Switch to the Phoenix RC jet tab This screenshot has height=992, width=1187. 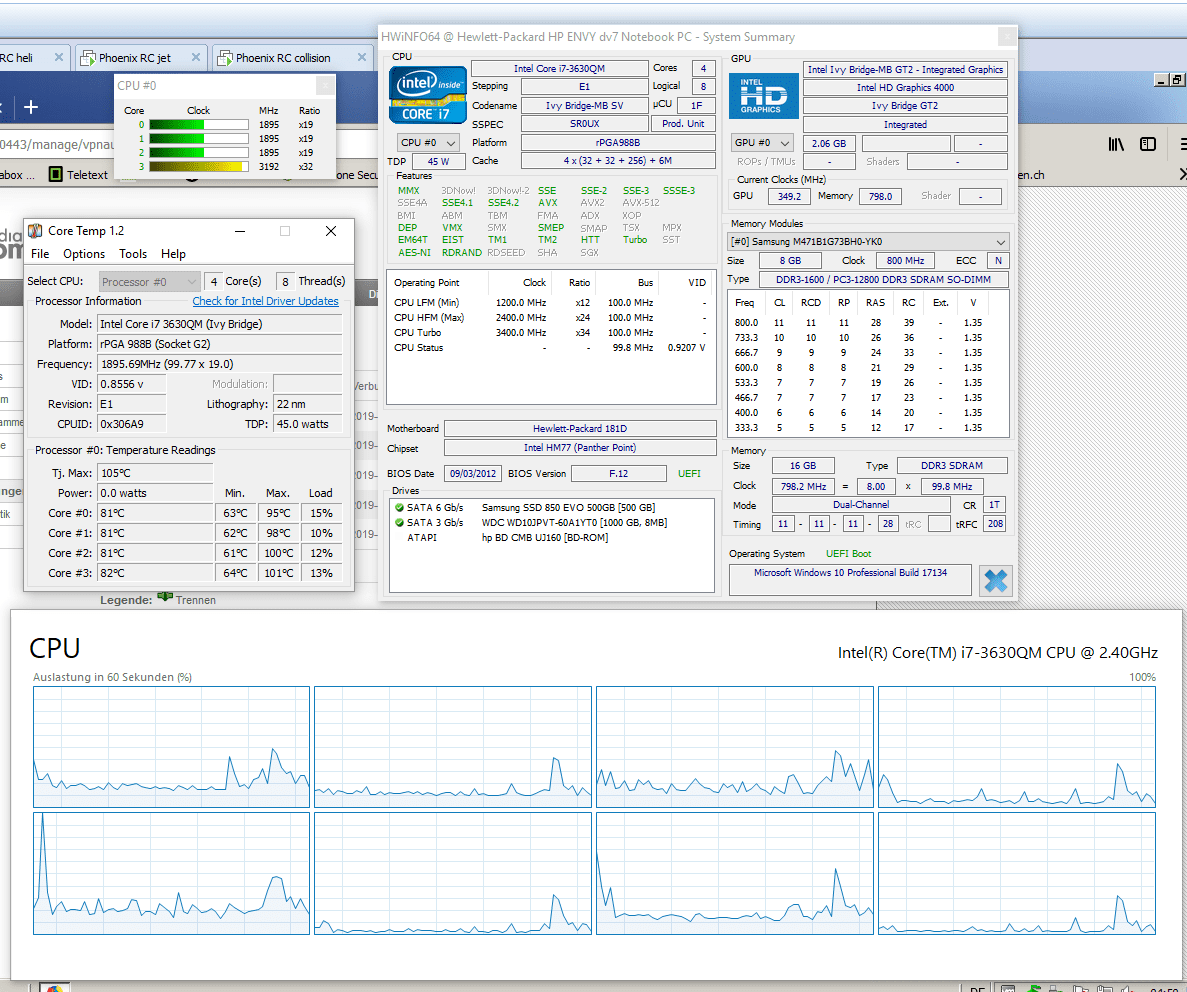[x=140, y=58]
